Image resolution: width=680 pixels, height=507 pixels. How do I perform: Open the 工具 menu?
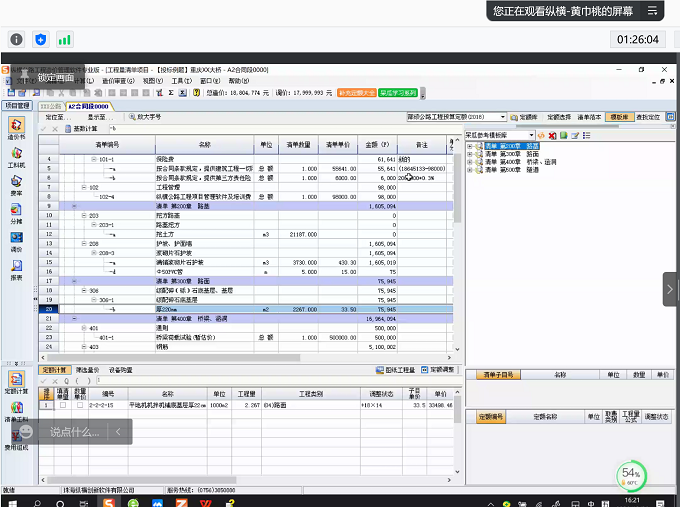point(182,81)
